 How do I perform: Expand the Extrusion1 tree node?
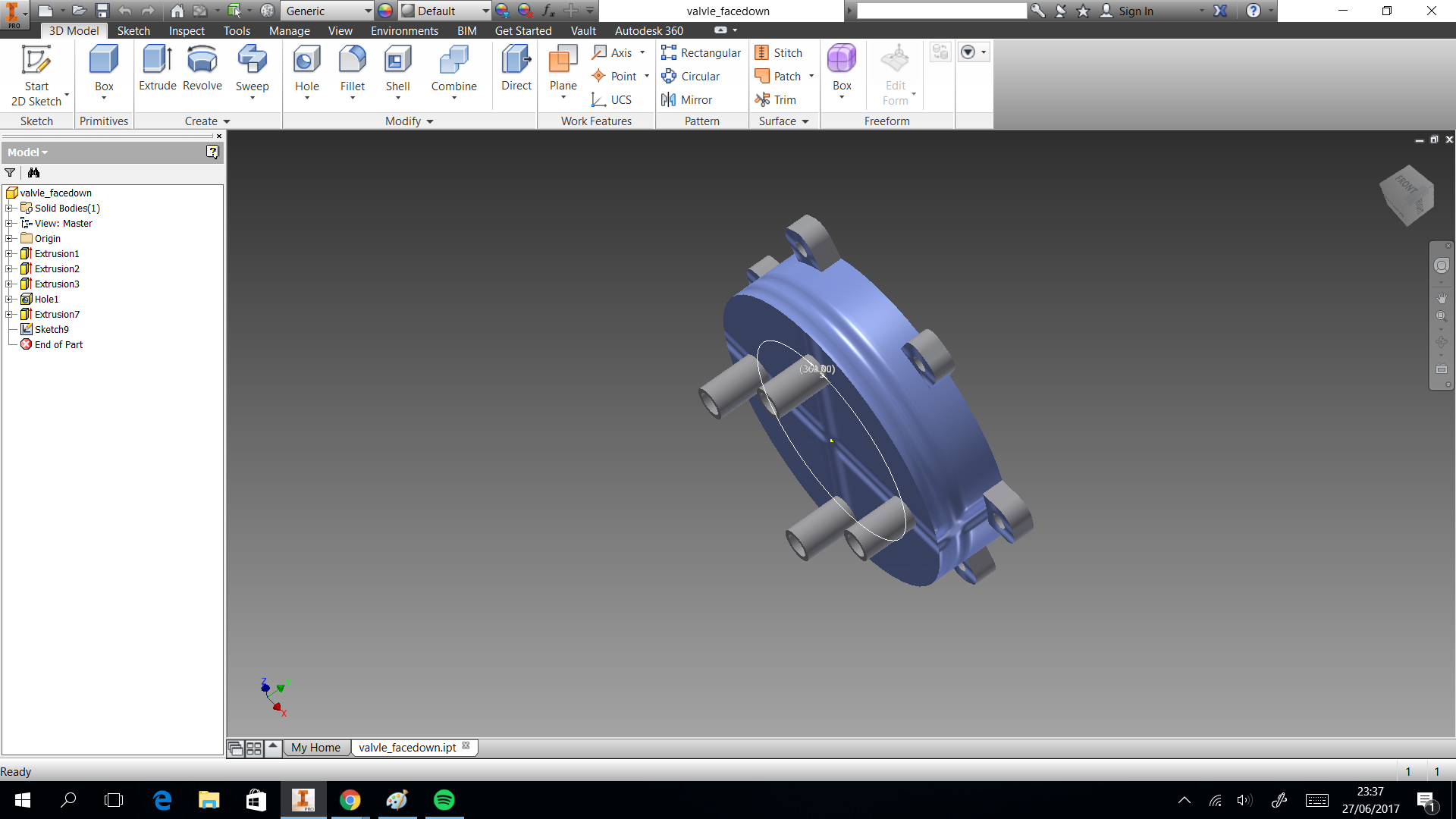9,253
